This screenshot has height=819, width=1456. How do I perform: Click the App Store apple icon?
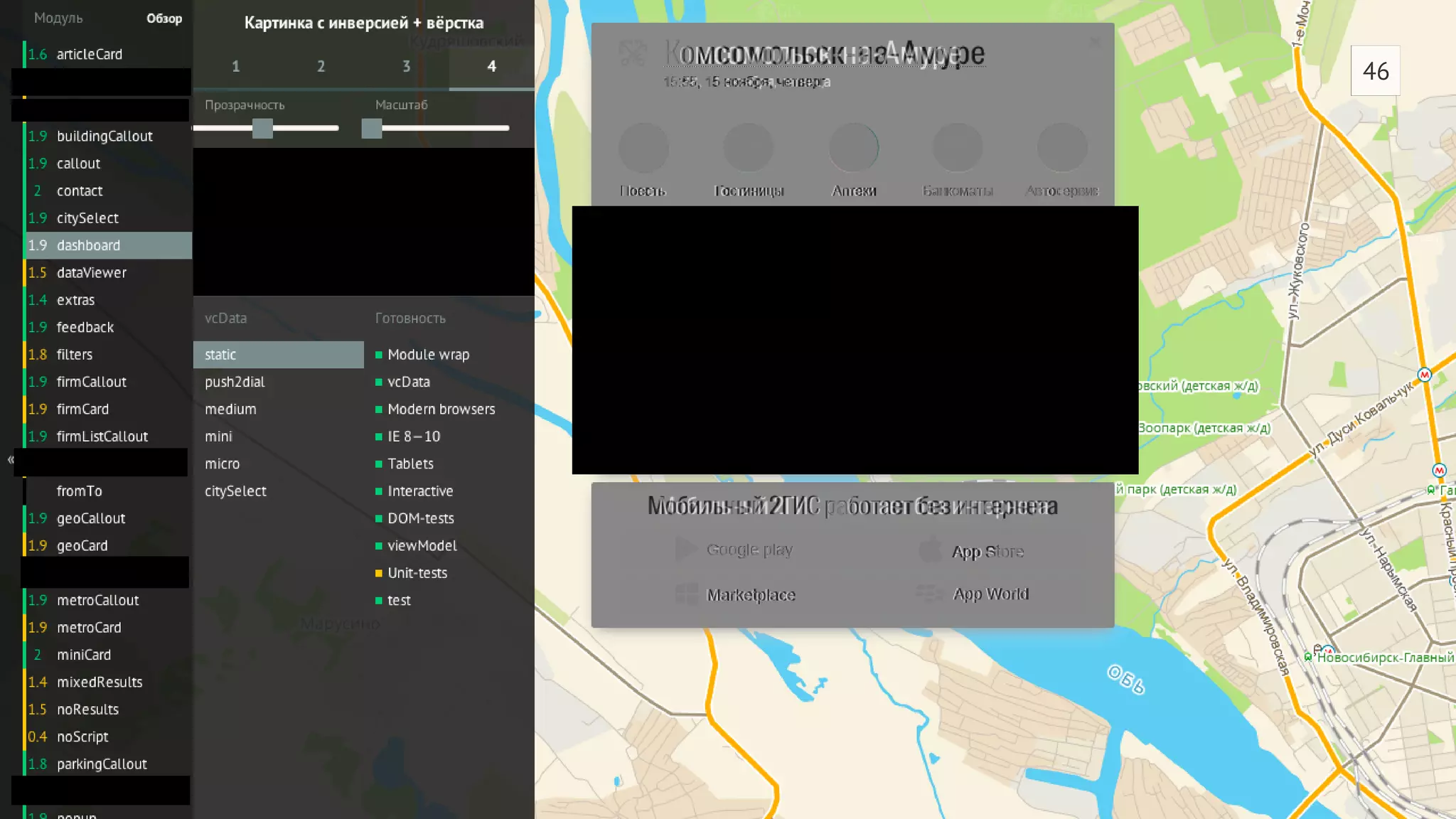[x=930, y=550]
